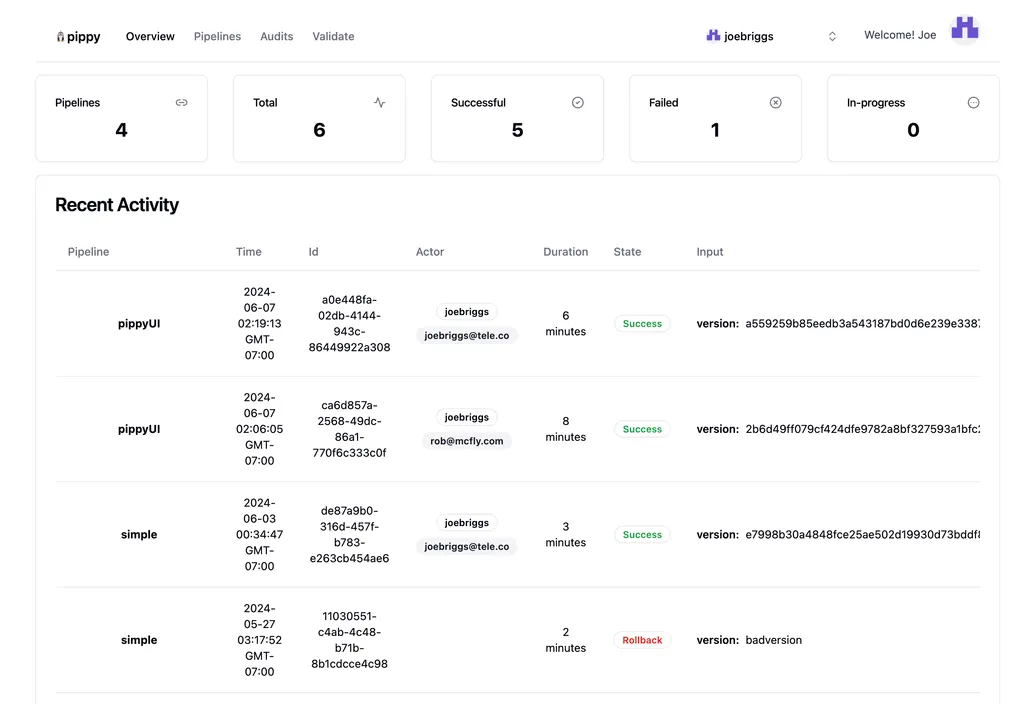This screenshot has height=704, width=1024.
Task: Click the X circle icon on Failed card
Action: pos(775,102)
